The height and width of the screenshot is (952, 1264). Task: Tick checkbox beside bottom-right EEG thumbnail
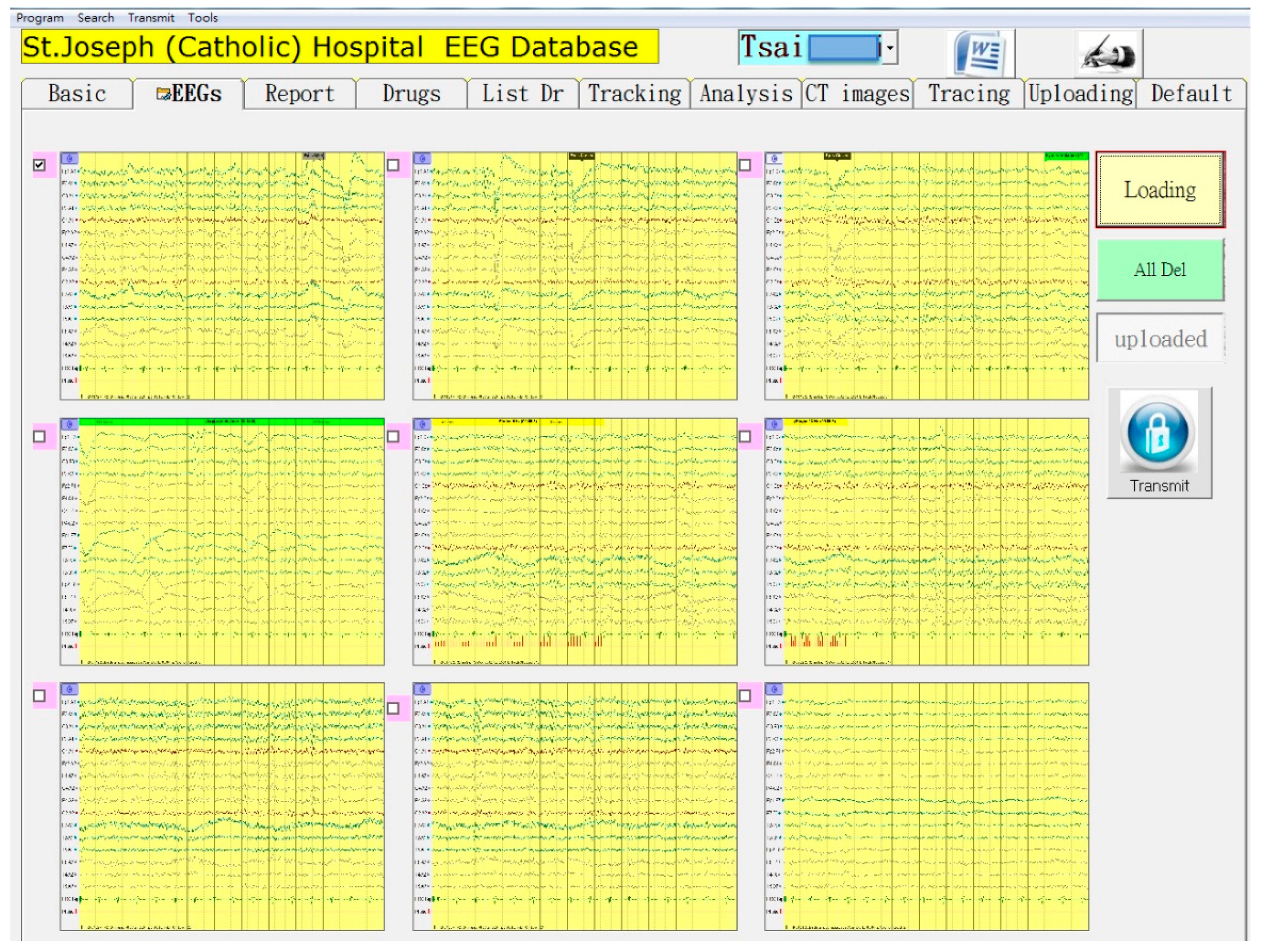pyautogui.click(x=744, y=696)
